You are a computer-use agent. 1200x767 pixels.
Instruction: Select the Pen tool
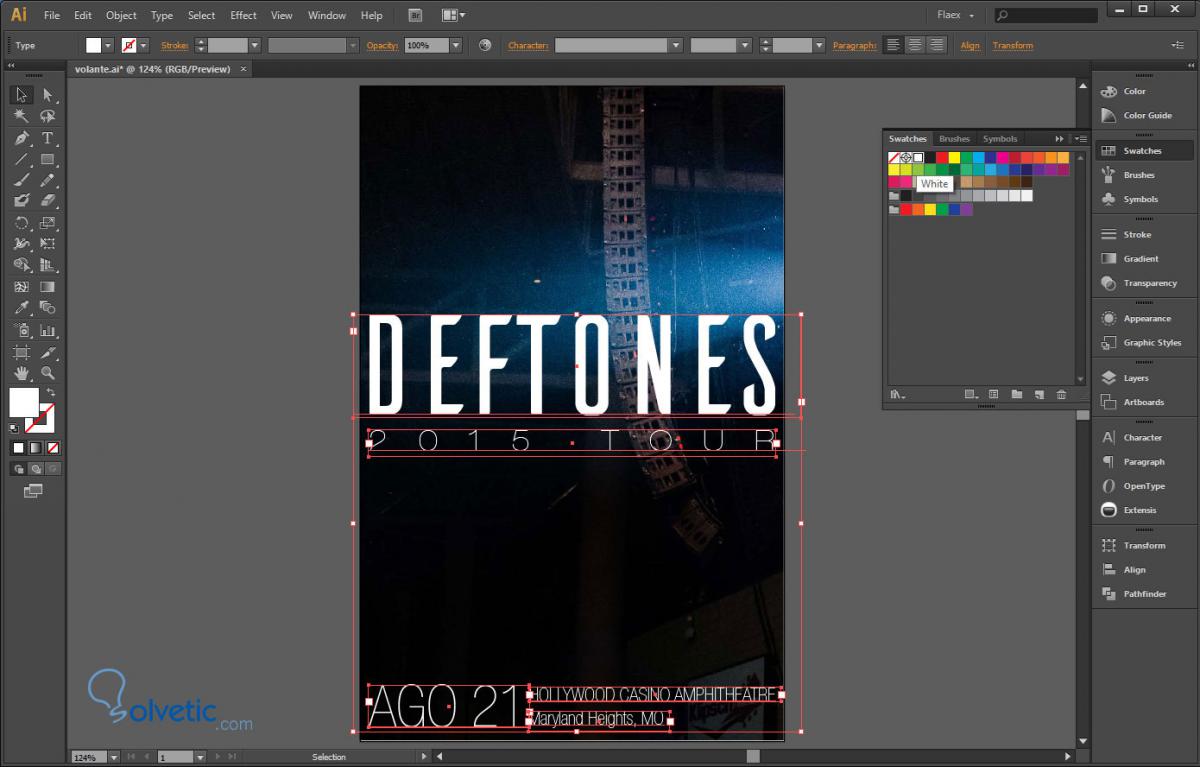tap(21, 138)
